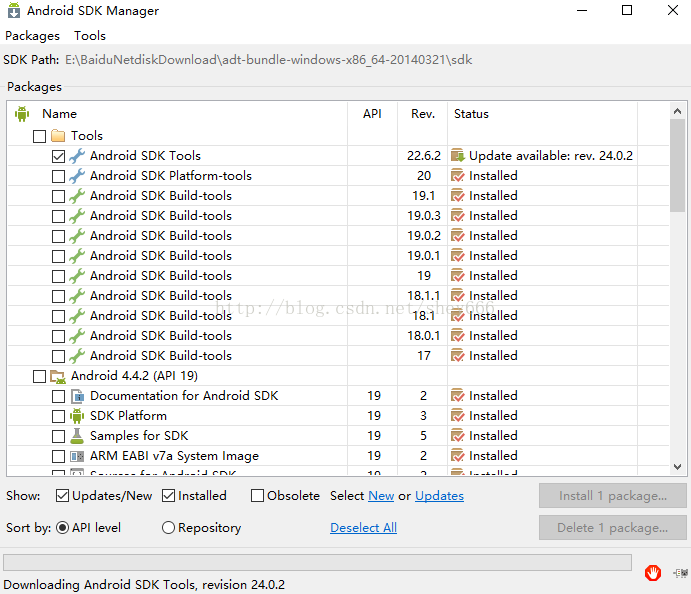Viewport: 691px width, 594px height.
Task: Enable the Obsolete checkbox
Action: pyautogui.click(x=257, y=496)
